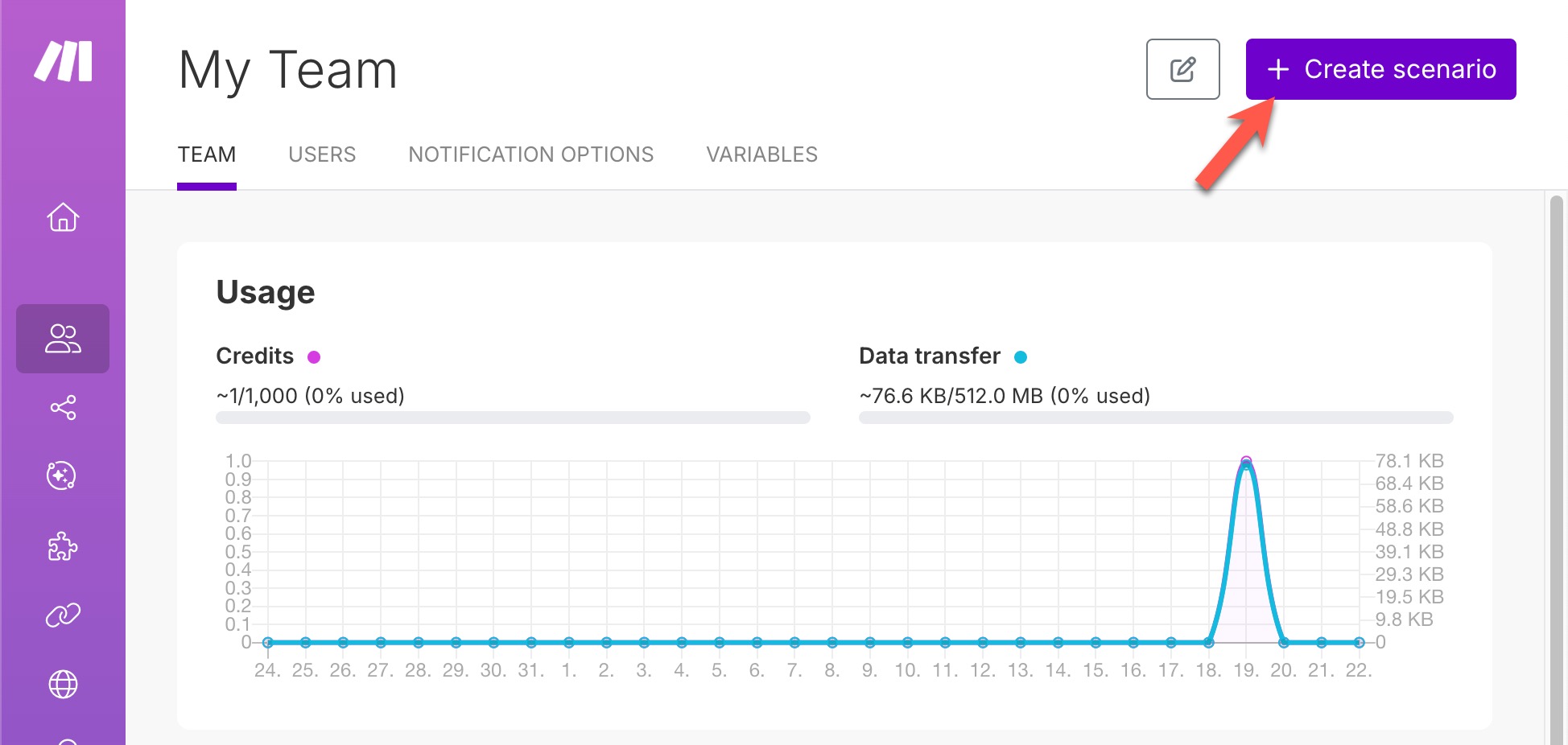Viewport: 1568px width, 745px height.
Task: Switch to the USERS tab
Action: click(322, 154)
